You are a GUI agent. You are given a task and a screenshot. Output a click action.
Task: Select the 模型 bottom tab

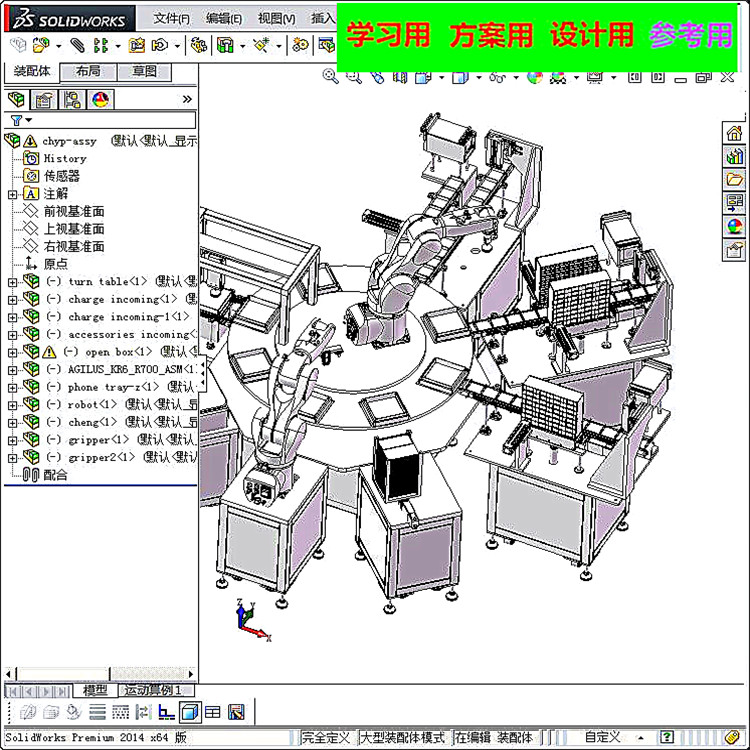coord(95,690)
